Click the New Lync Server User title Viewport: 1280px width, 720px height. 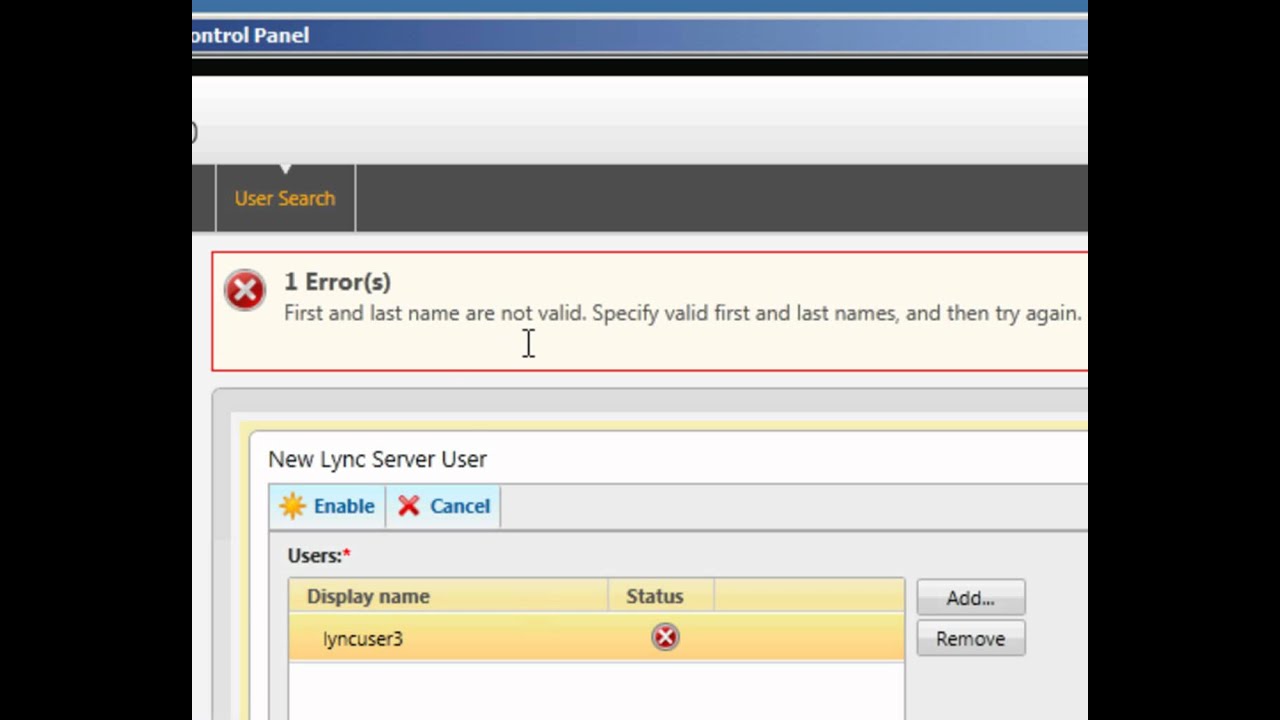377,459
